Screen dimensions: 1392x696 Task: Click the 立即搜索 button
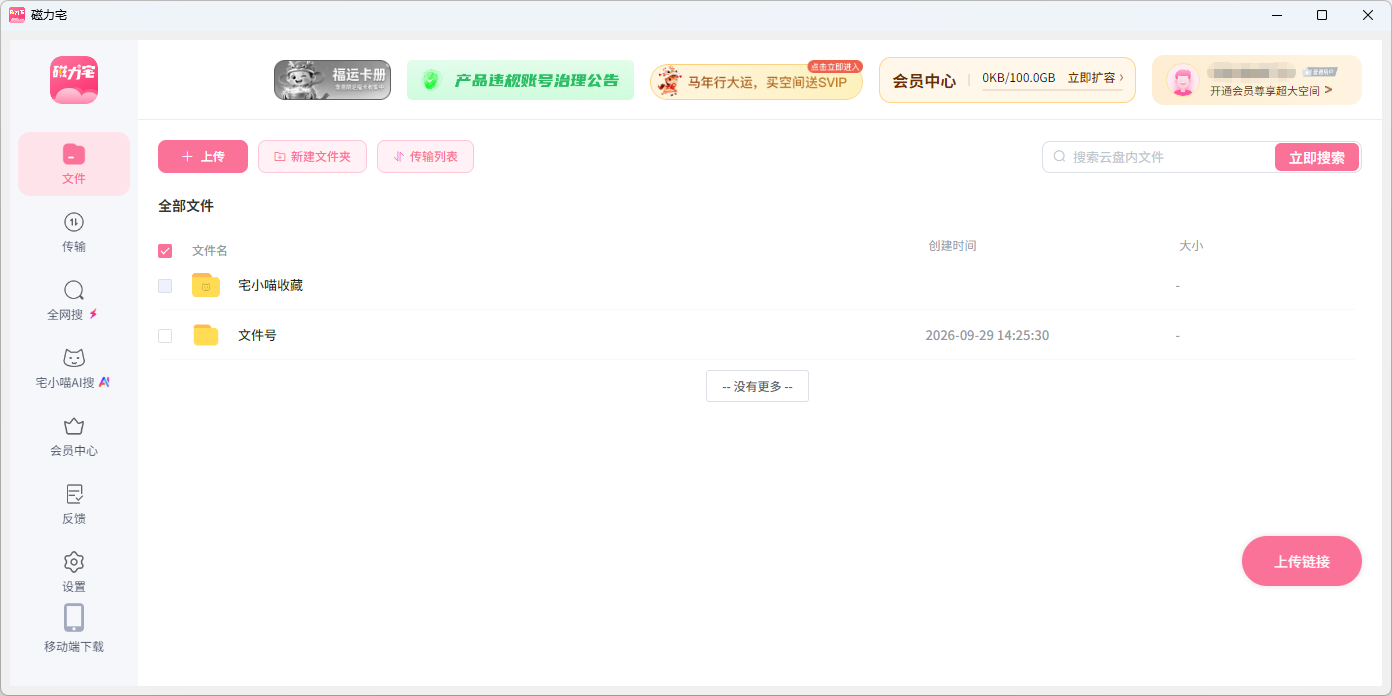tap(1317, 157)
